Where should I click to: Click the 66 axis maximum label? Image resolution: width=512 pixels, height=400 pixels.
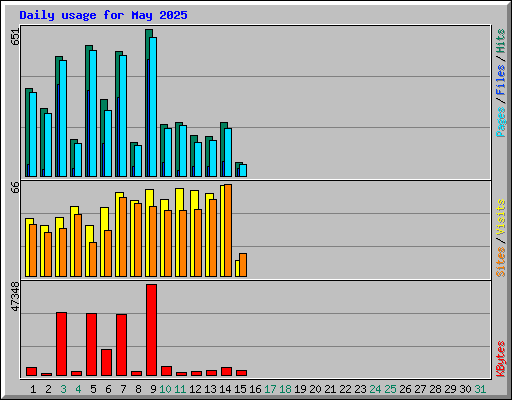(16, 188)
